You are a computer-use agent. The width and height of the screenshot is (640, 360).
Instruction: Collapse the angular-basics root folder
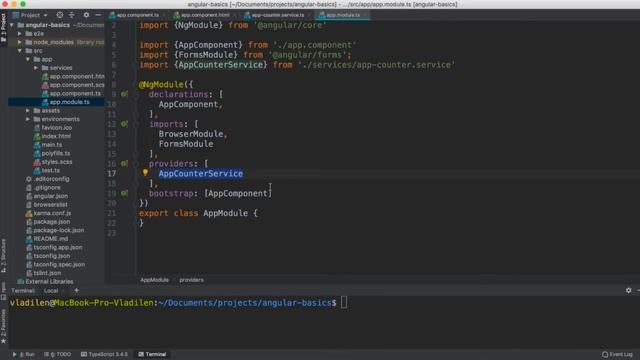[x=12, y=25]
